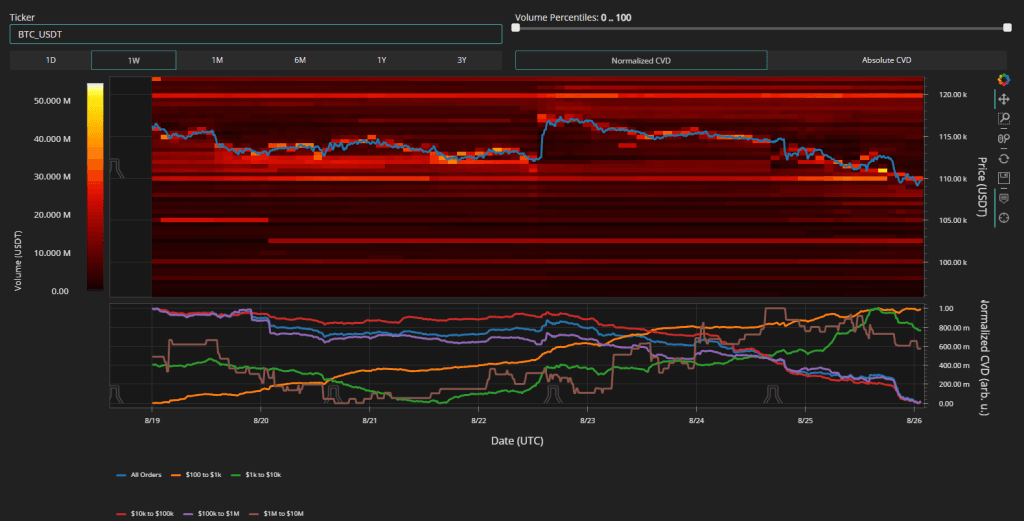Toggle $1M to $10M legend entry
The width and height of the screenshot is (1024, 521).
click(276, 514)
